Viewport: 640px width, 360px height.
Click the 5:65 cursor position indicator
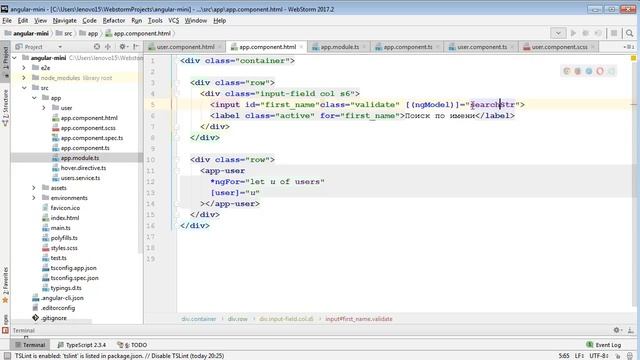pos(564,356)
